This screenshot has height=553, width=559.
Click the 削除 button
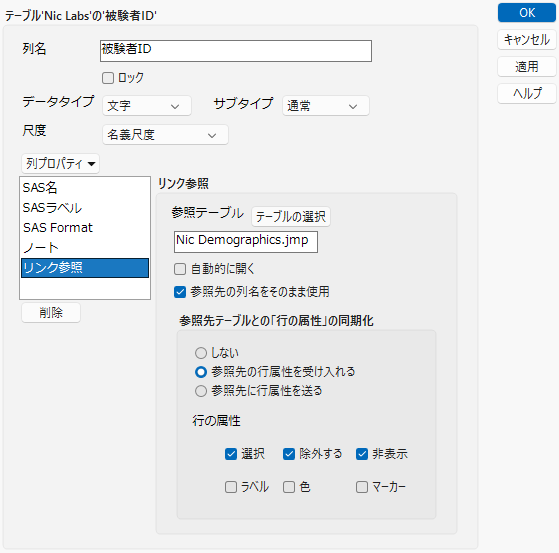point(51,313)
